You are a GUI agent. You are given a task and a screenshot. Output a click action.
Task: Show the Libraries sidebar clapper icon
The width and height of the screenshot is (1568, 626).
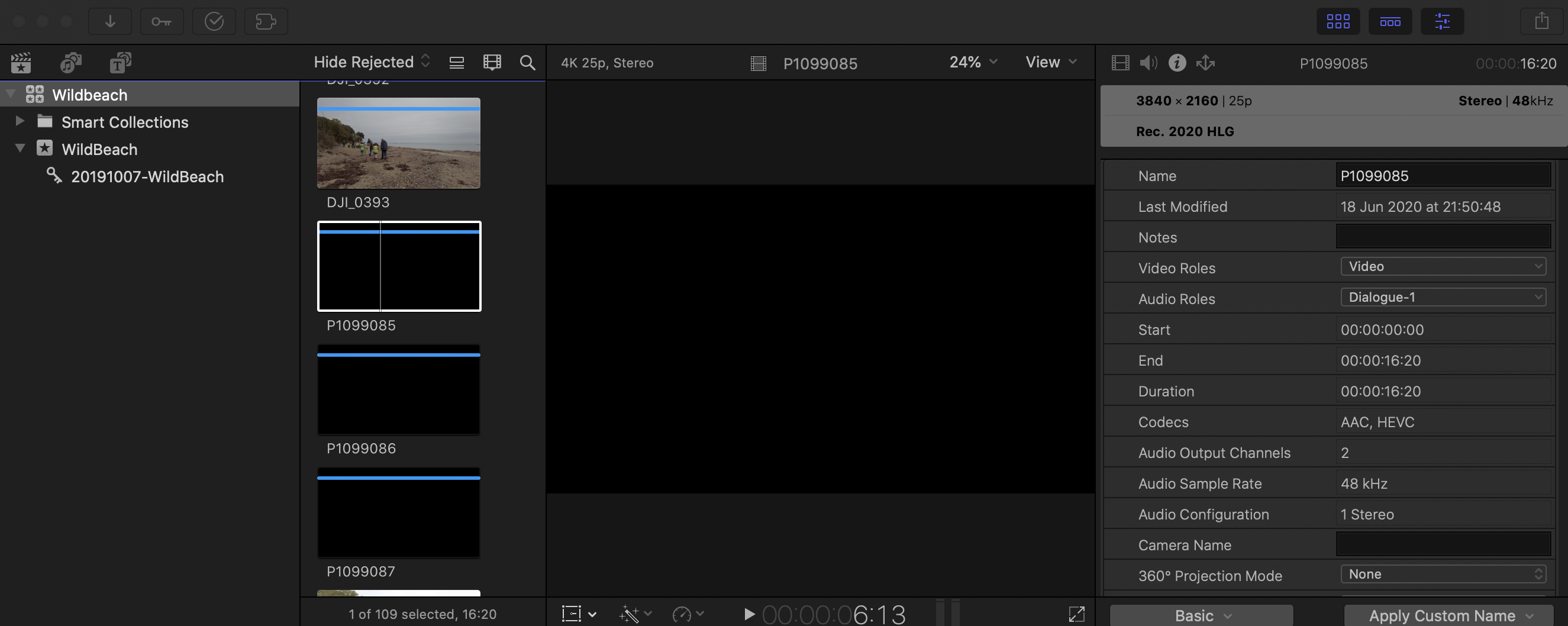coord(21,62)
